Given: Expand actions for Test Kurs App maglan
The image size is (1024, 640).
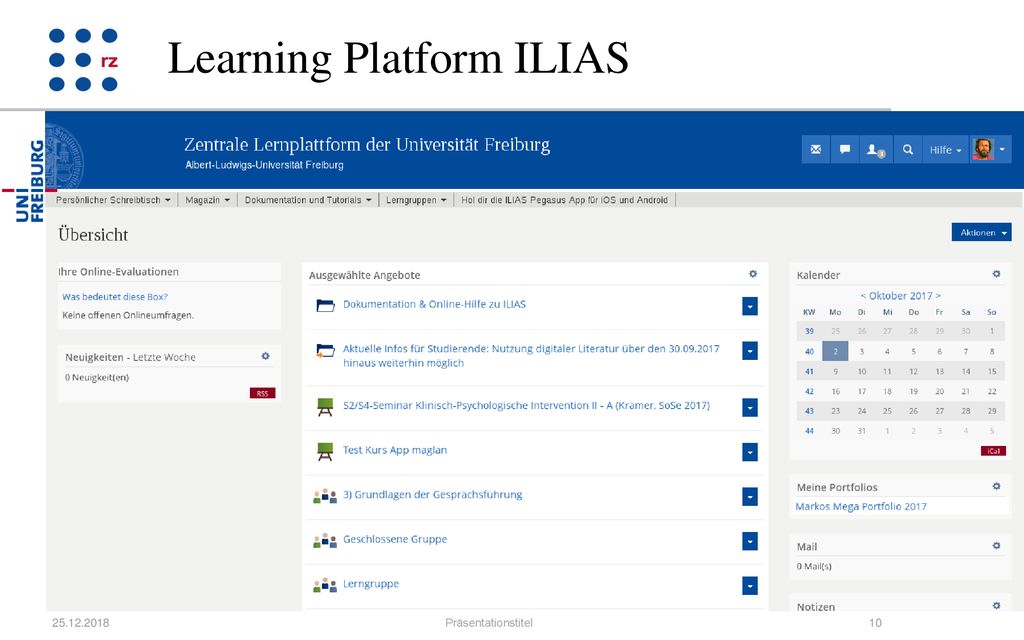Looking at the screenshot, I should pos(750,452).
